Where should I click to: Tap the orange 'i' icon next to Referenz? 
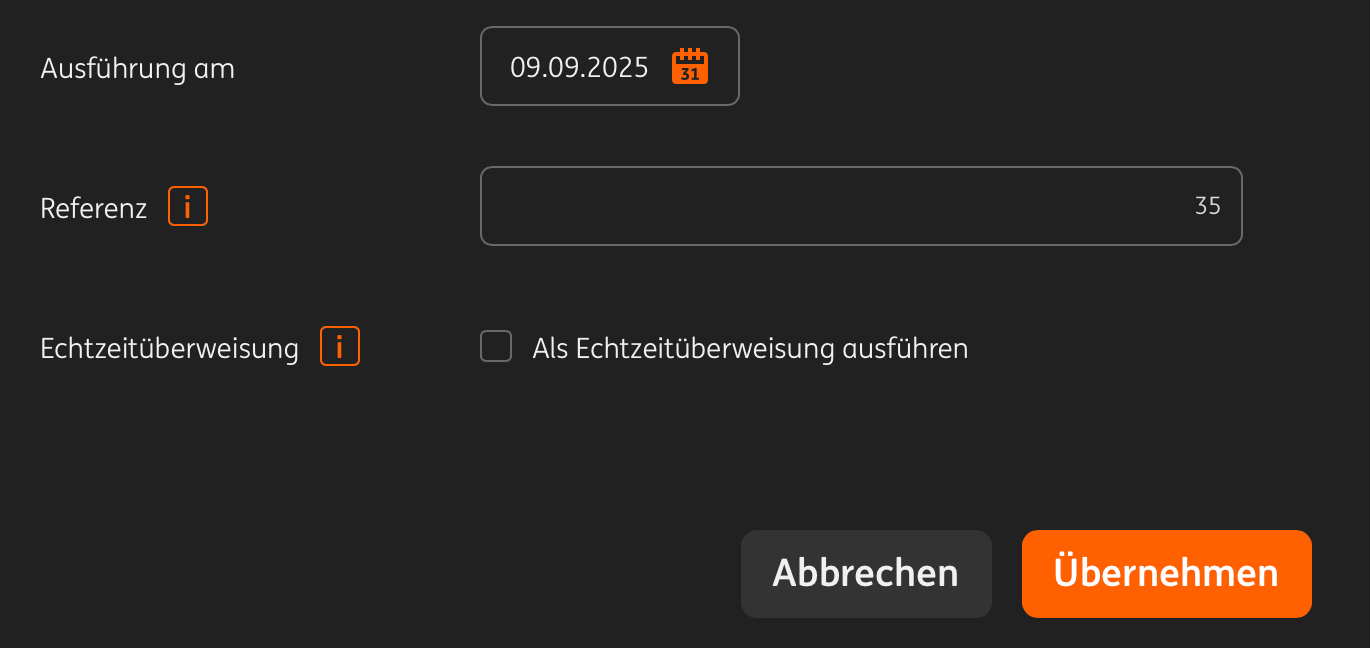pos(188,207)
